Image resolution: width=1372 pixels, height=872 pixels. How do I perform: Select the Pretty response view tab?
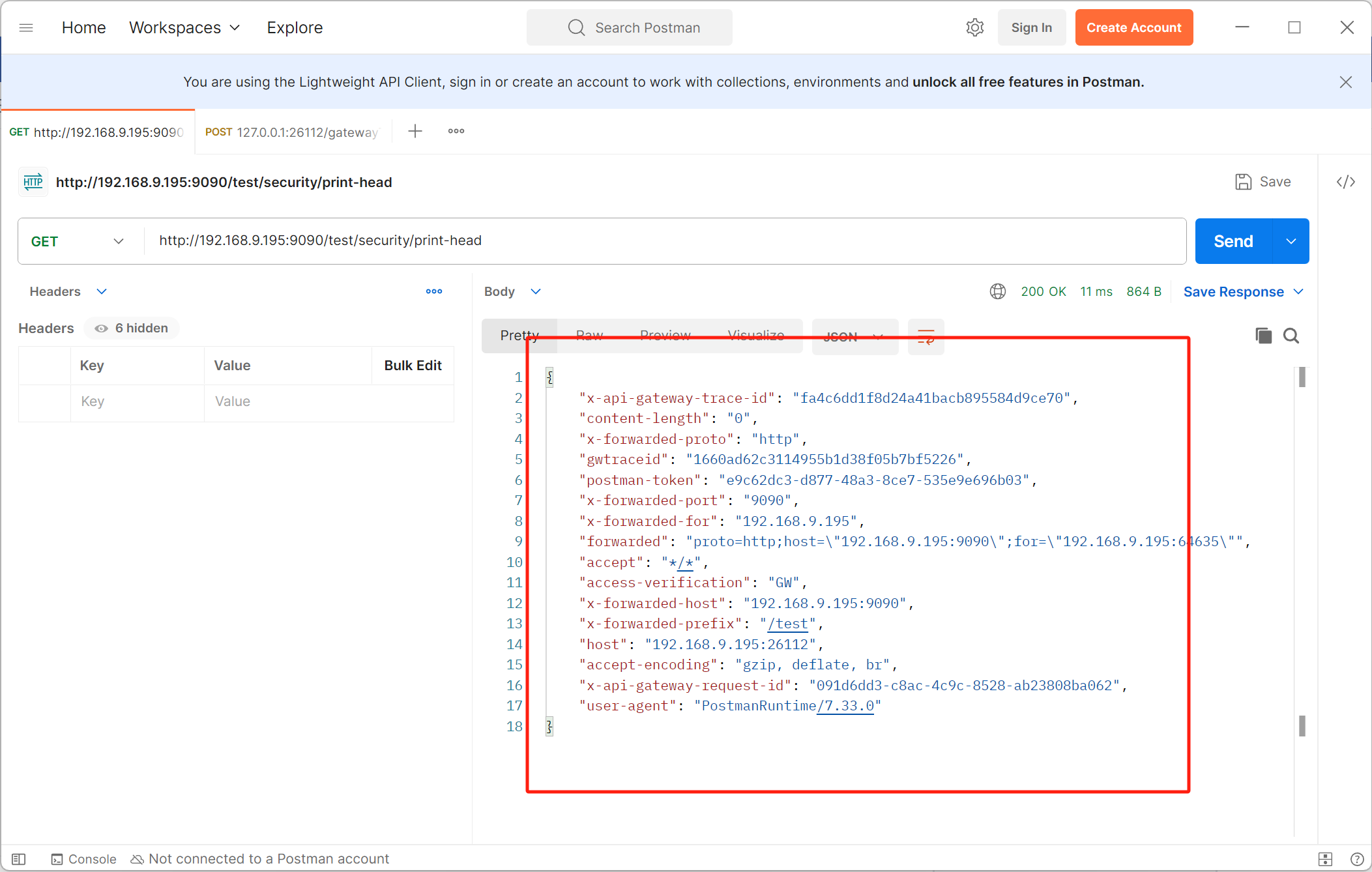point(519,336)
